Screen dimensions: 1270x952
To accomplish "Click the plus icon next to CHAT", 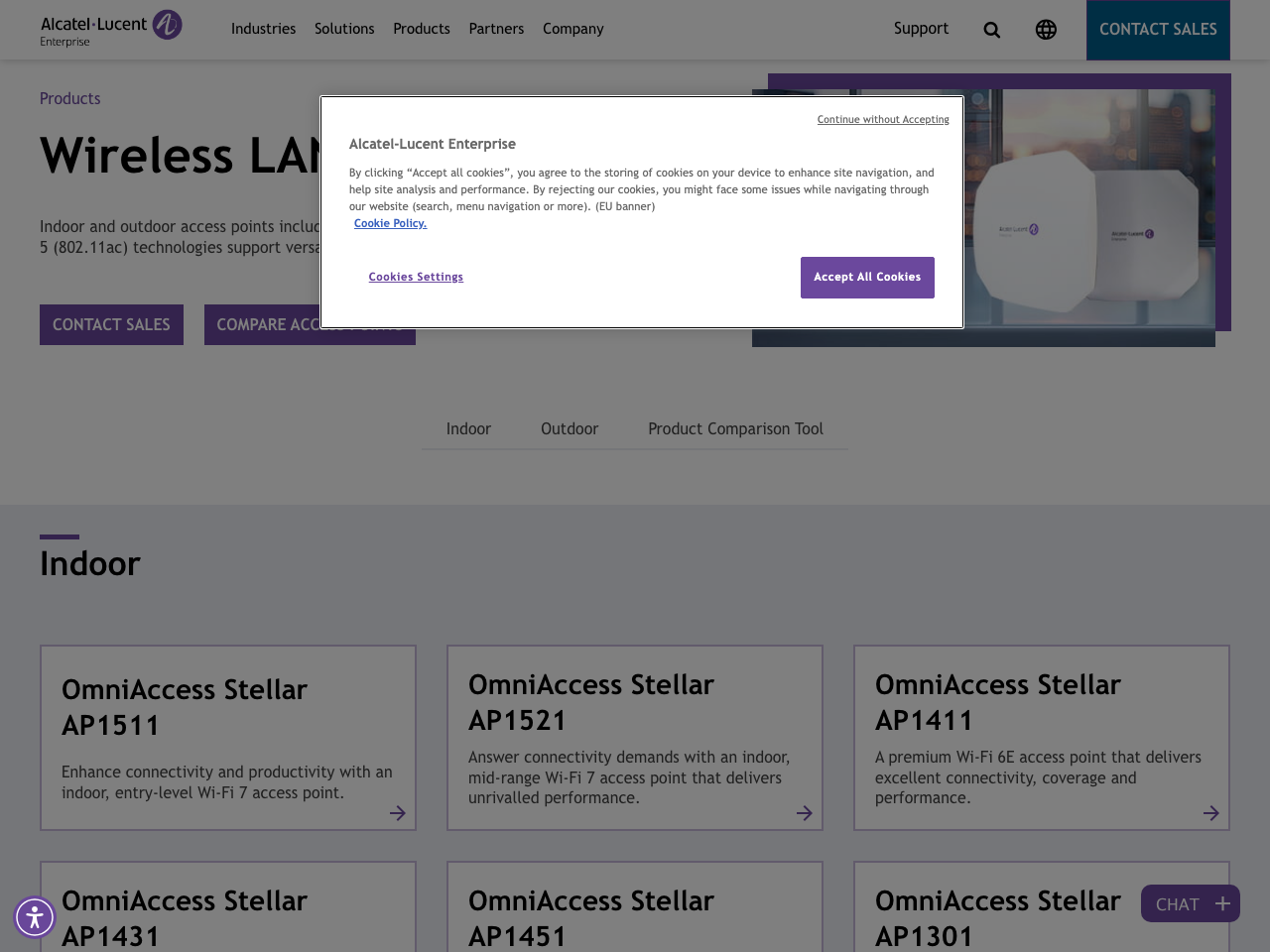I will point(1220,903).
